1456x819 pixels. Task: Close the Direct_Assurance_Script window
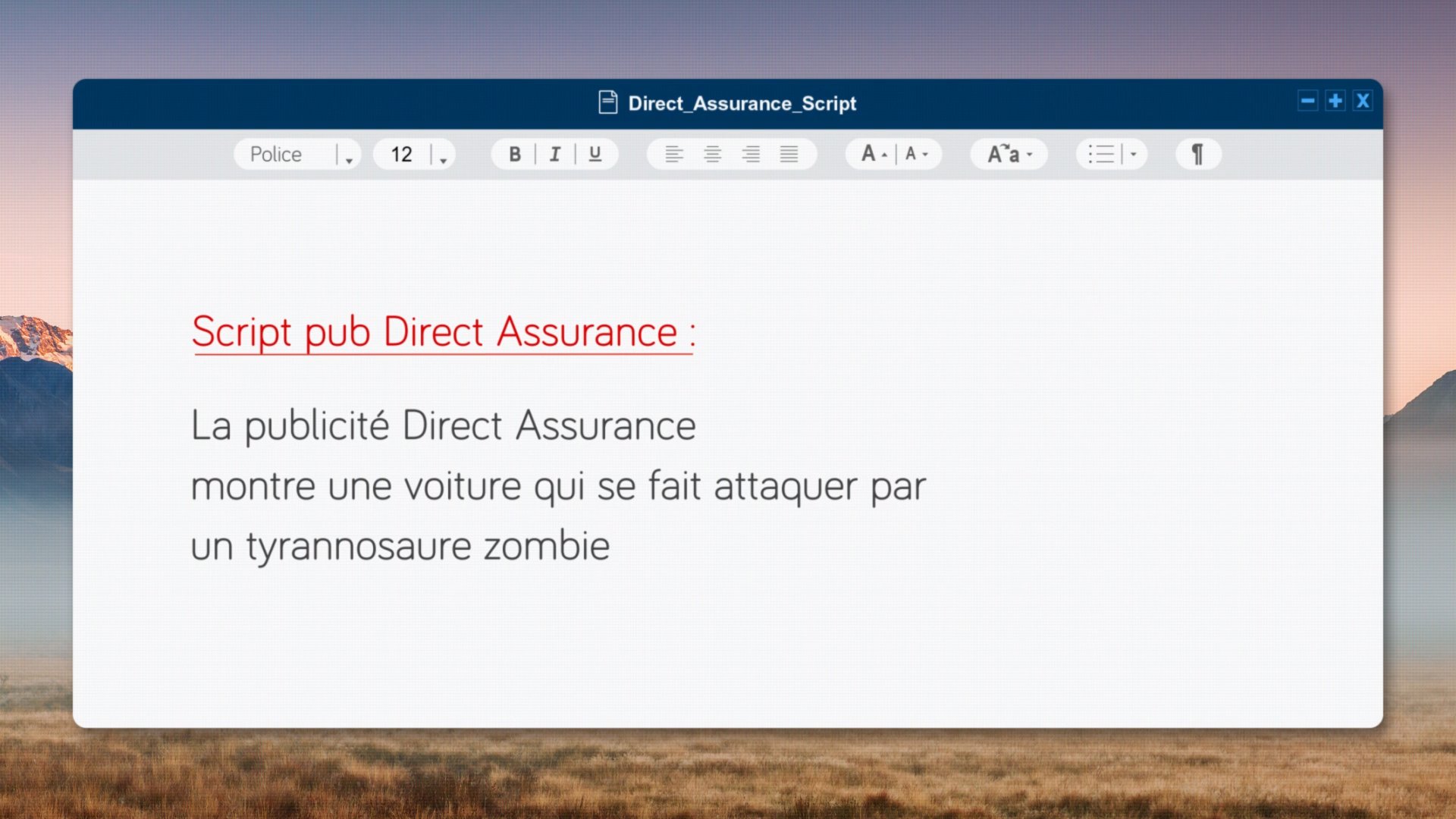pyautogui.click(x=1363, y=101)
